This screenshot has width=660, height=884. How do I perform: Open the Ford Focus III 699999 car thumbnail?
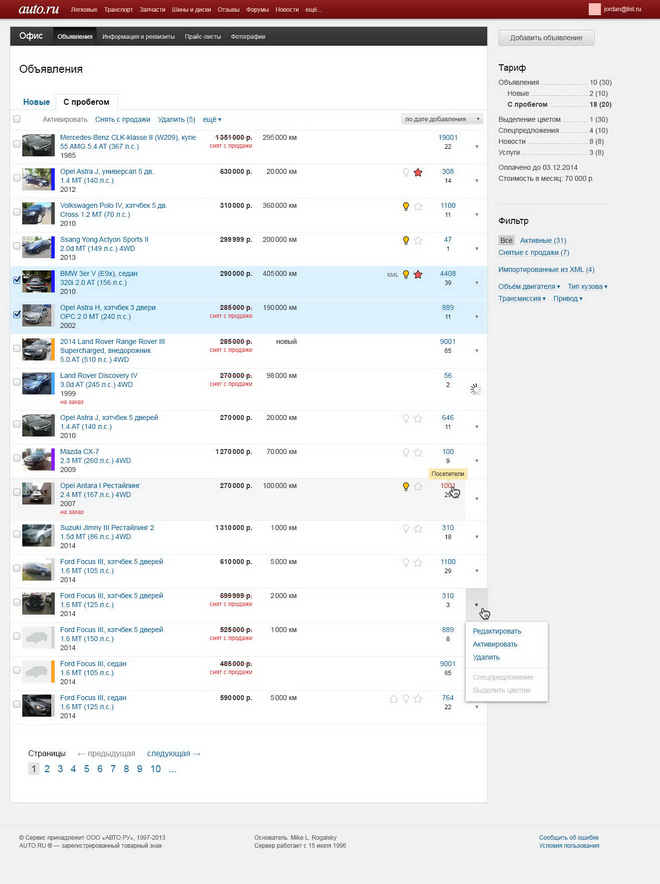coord(38,603)
